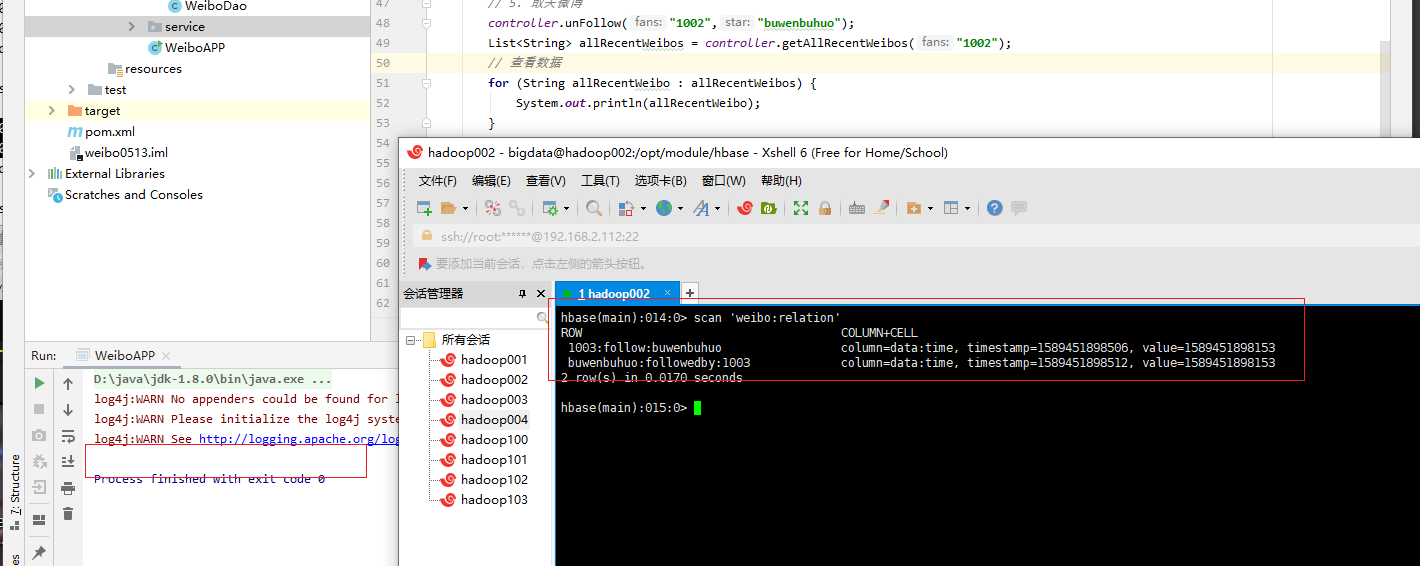Close the WeiboAPP run tab
Viewport: 1420px width, 566px height.
tap(166, 356)
